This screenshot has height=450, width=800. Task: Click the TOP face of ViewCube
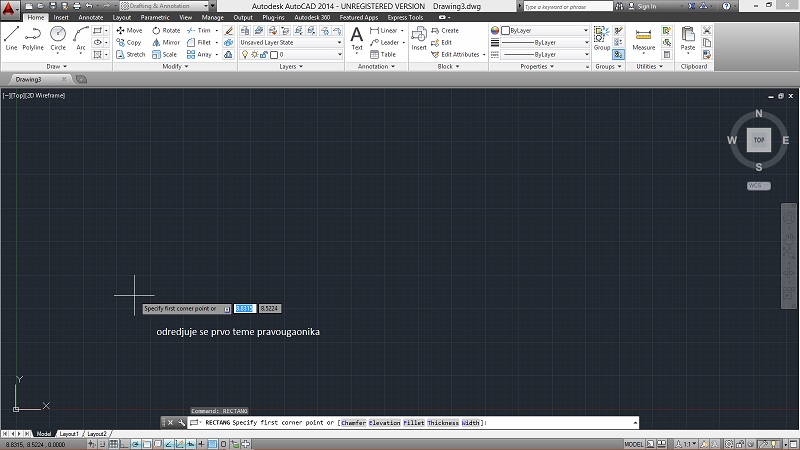(x=759, y=140)
